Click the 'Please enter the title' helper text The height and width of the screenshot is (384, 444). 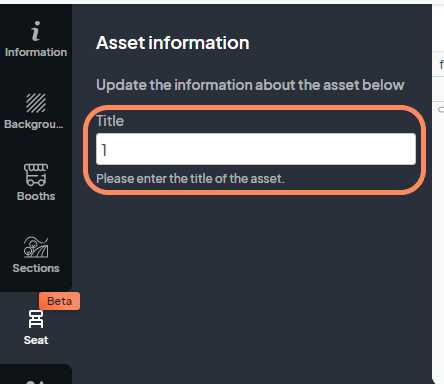[190, 179]
